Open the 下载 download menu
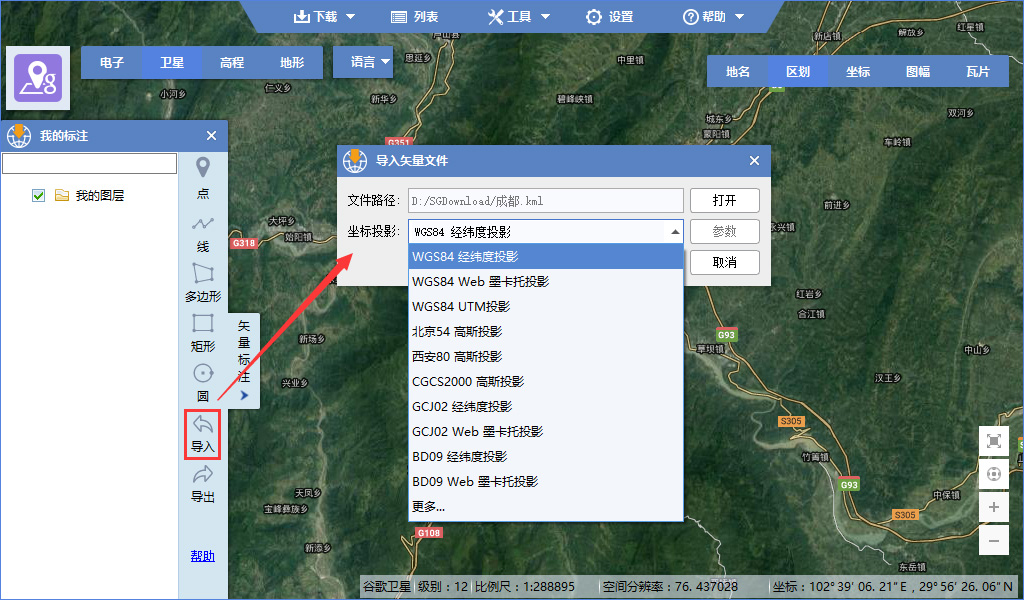This screenshot has width=1024, height=600. [x=324, y=17]
